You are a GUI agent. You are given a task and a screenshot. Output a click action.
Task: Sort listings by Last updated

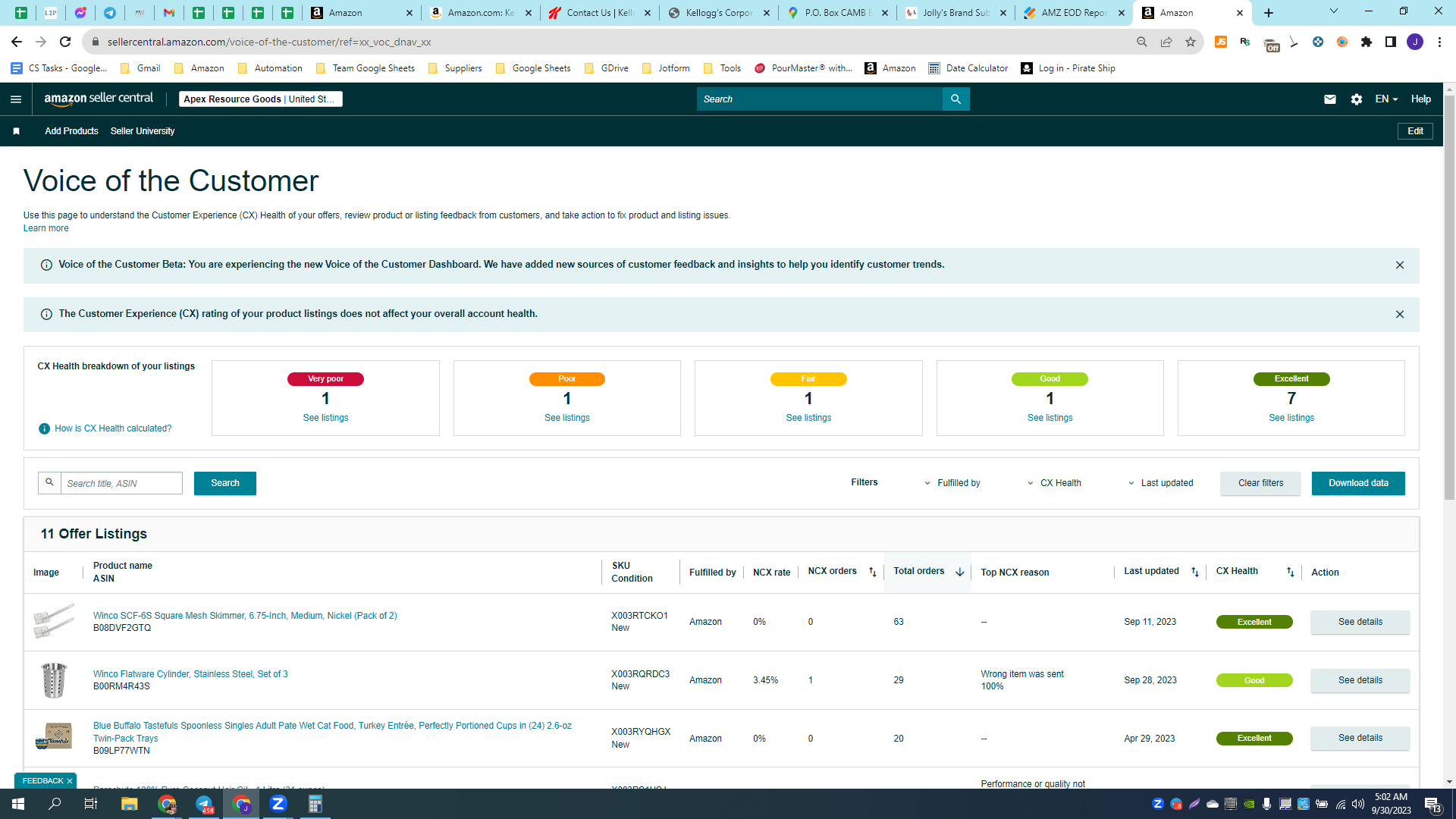point(1195,573)
